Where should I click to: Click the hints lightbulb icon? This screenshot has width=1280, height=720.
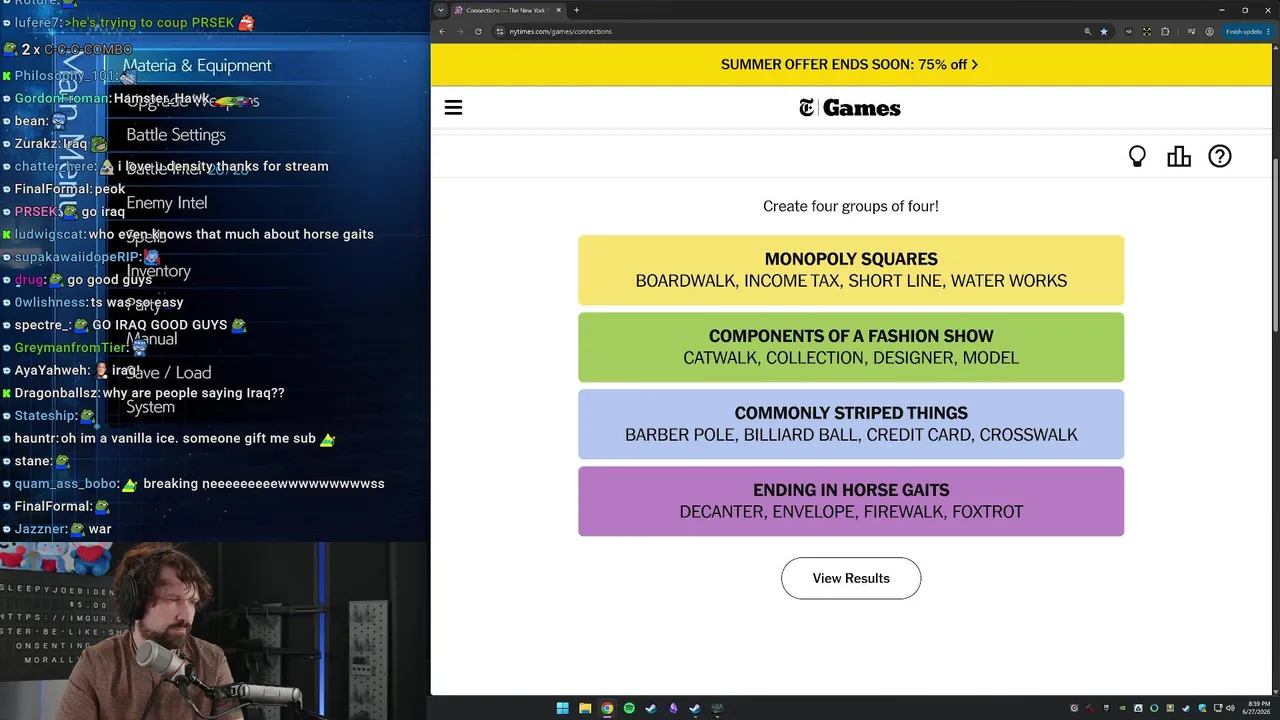coord(1137,156)
